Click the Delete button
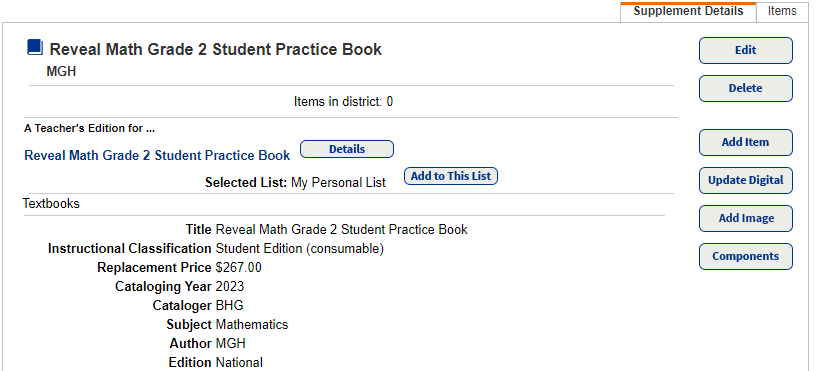The image size is (816, 371). coord(745,88)
